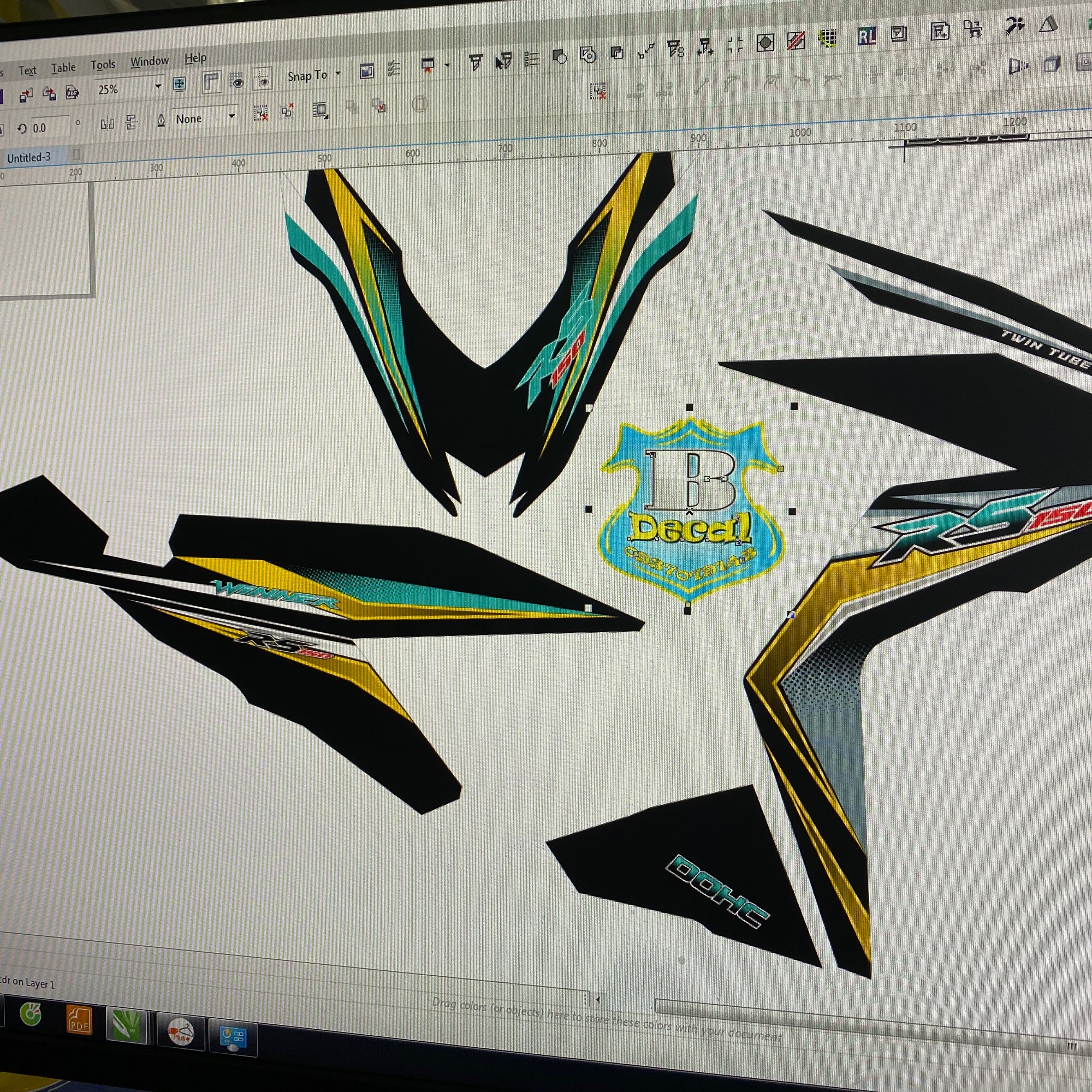Click the node connector macro icon
The width and height of the screenshot is (1092, 1092).
coord(645,52)
